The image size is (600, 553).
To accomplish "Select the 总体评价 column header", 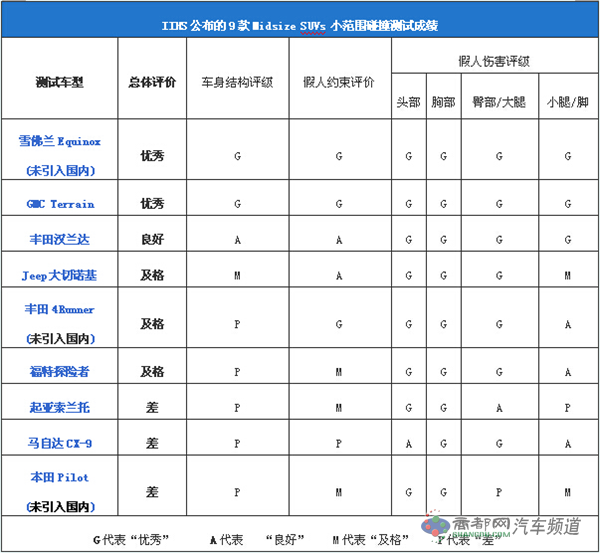I will point(152,82).
